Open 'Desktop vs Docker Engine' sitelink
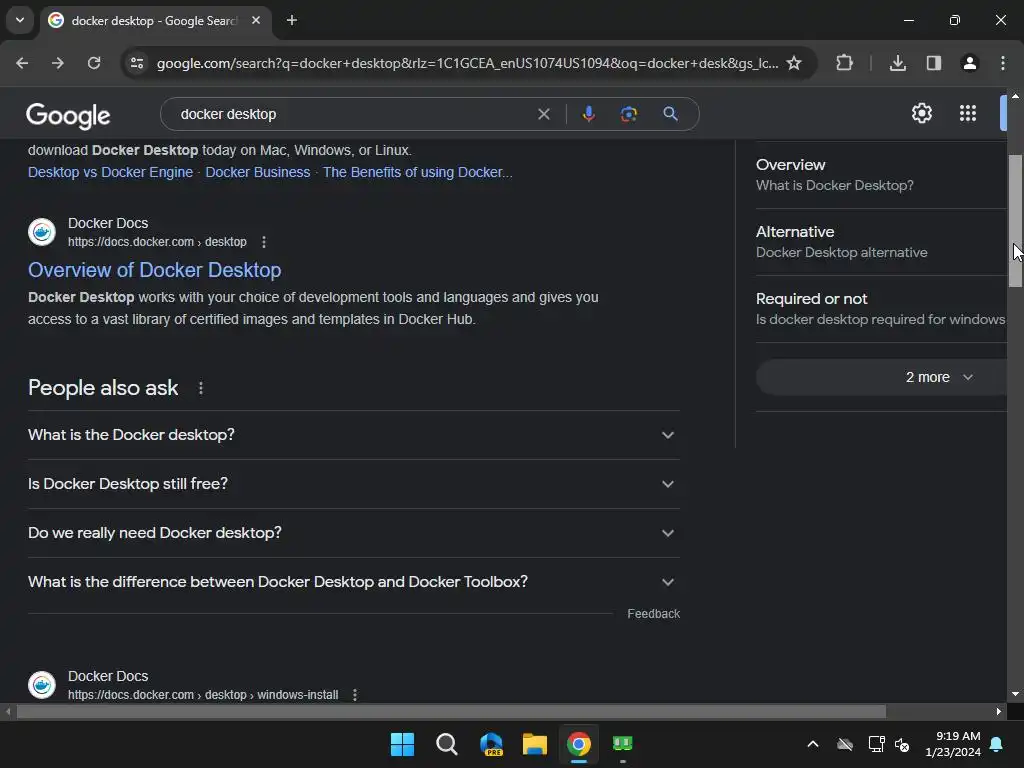1024x768 pixels. coord(110,172)
